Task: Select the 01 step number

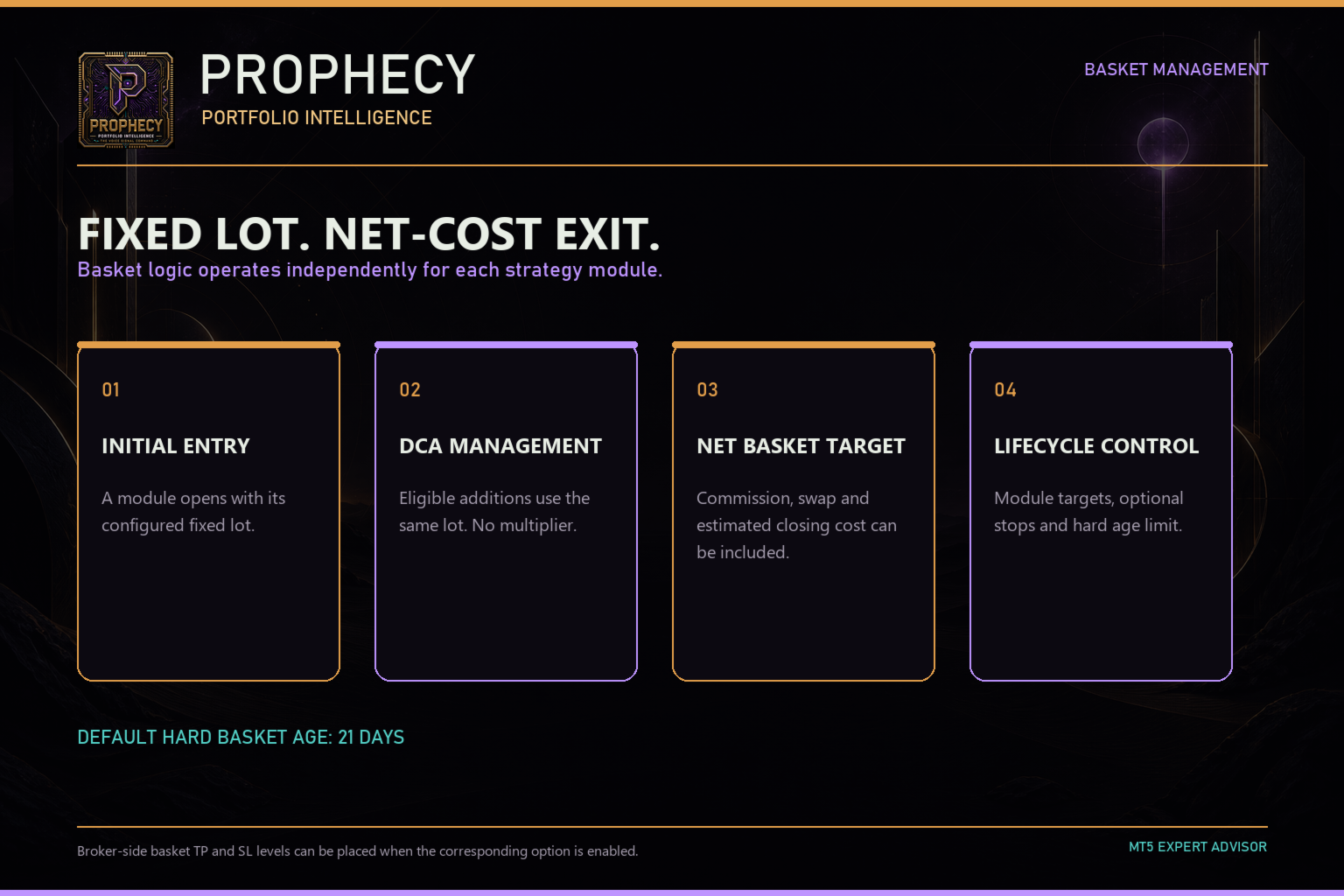Action: coord(110,389)
